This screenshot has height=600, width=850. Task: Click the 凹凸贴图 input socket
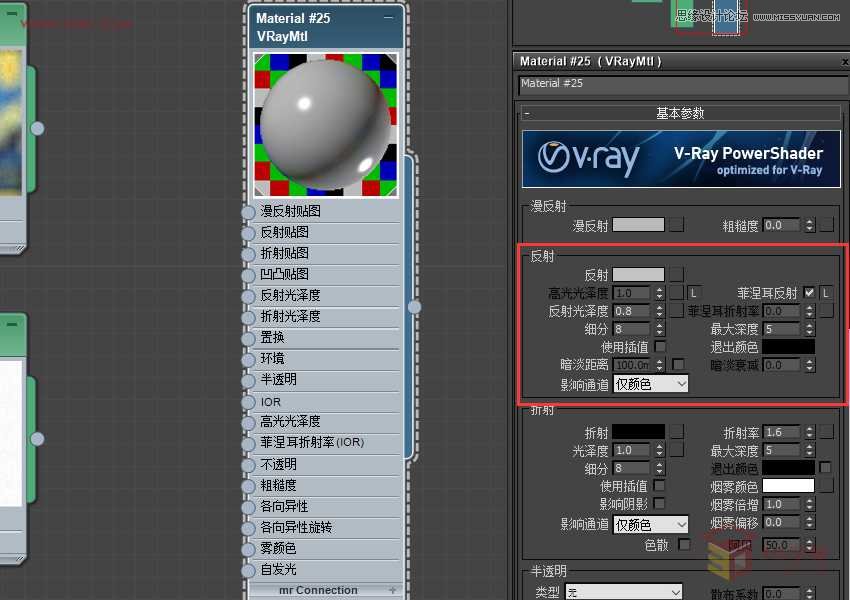click(249, 274)
